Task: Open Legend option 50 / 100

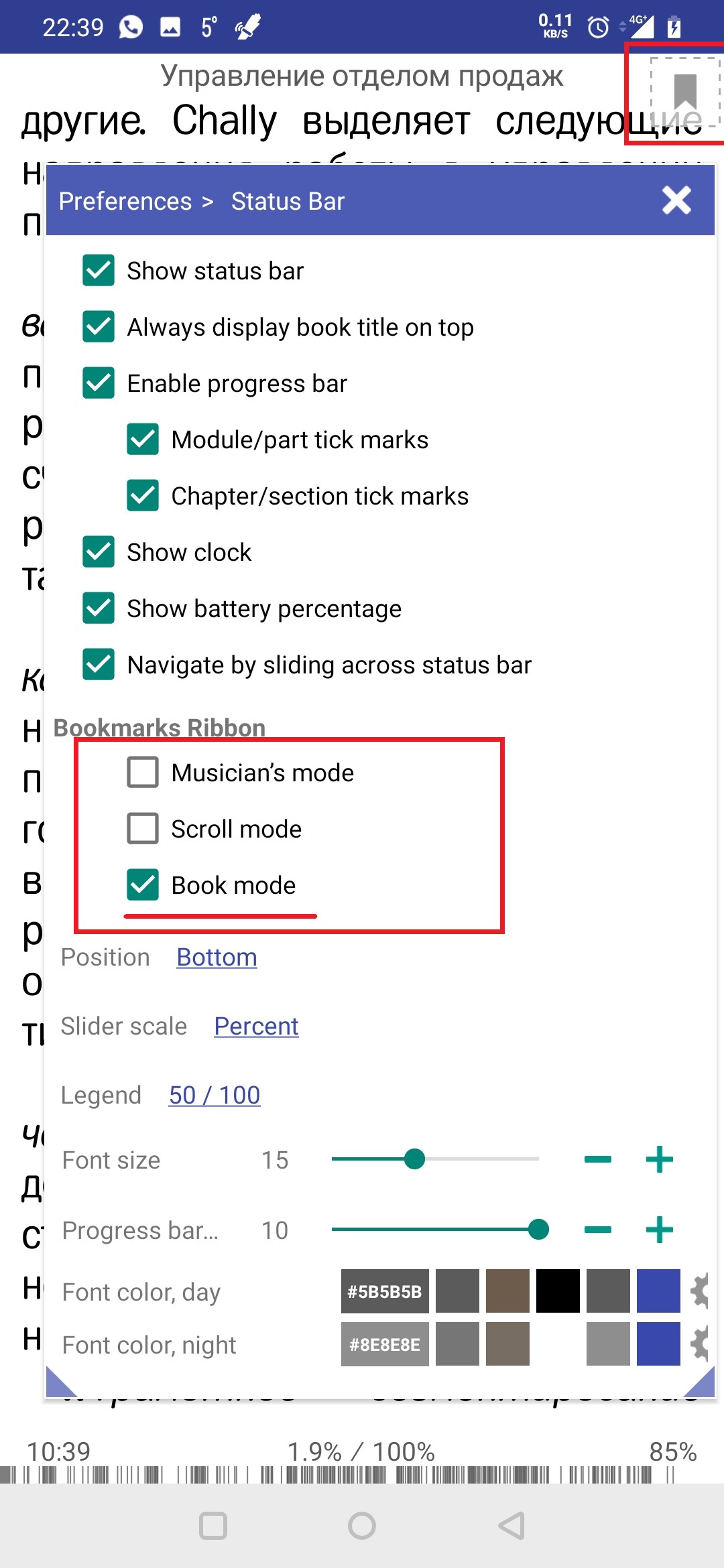Action: point(214,1095)
